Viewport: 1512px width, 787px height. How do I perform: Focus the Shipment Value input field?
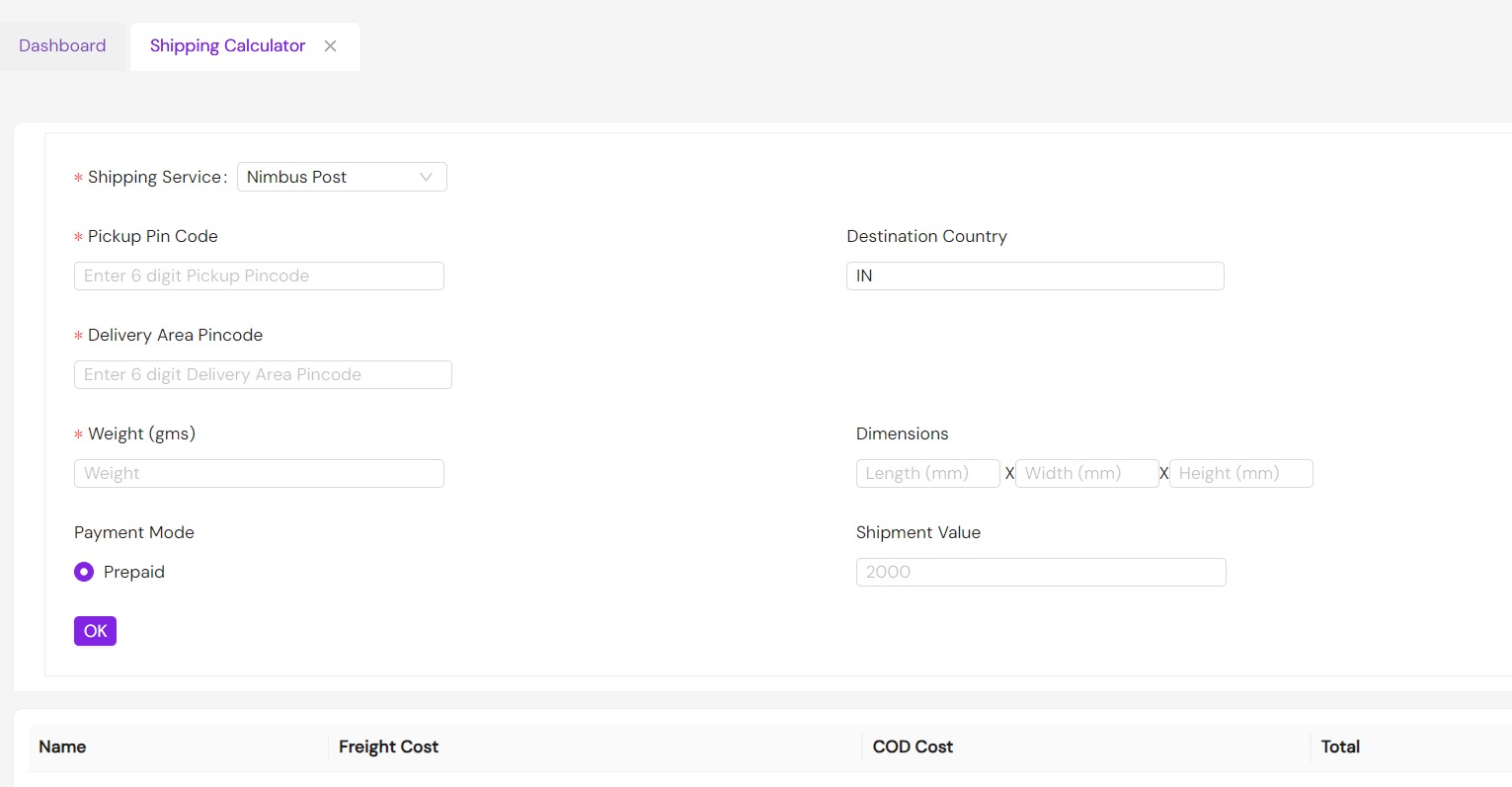tap(1040, 572)
